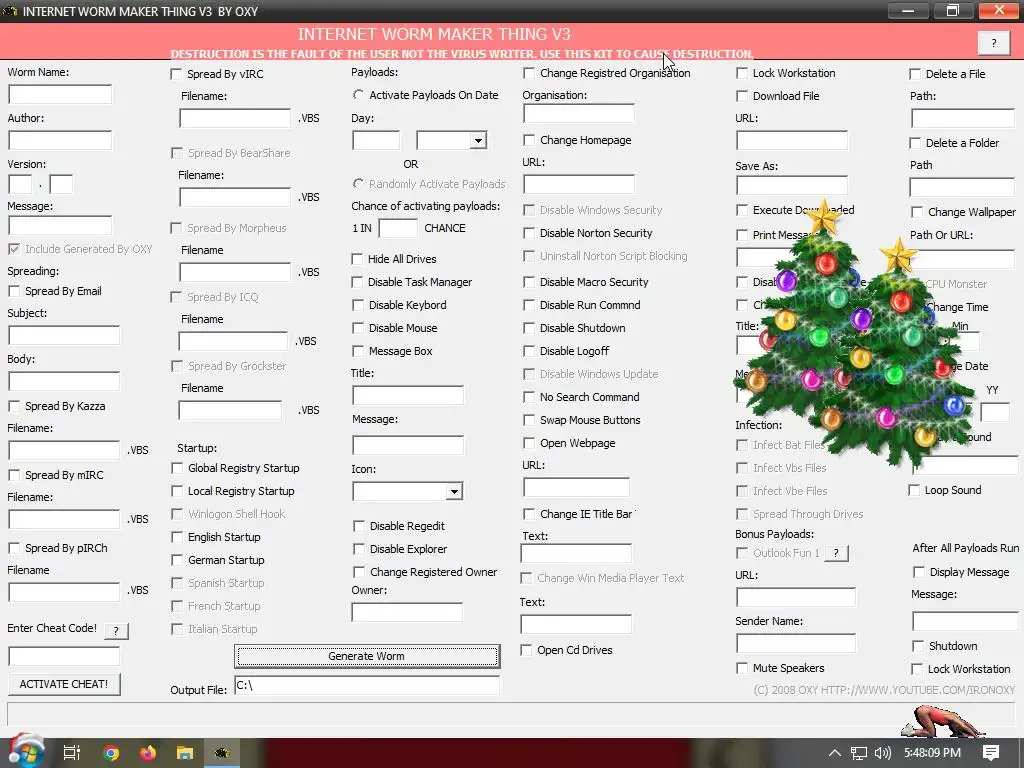1024x768 pixels.
Task: Toggle the Delete a Folder checkbox
Action: 916,143
